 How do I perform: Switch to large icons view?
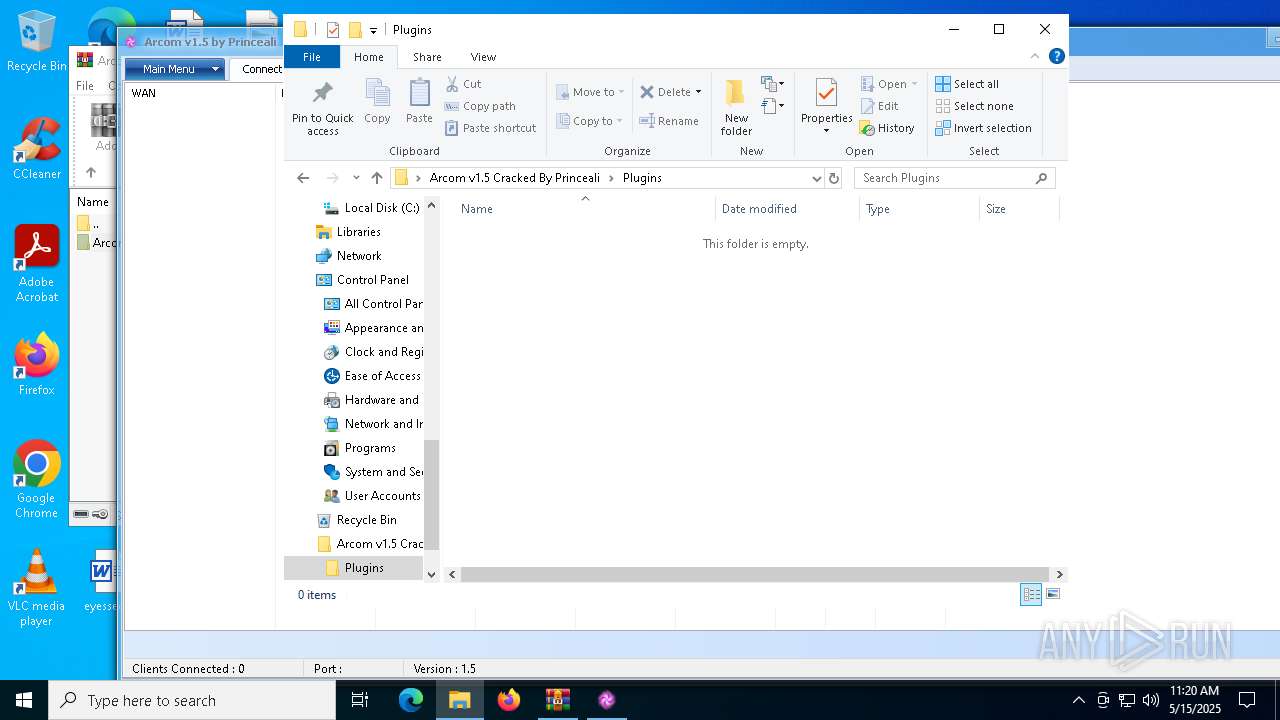1052,595
